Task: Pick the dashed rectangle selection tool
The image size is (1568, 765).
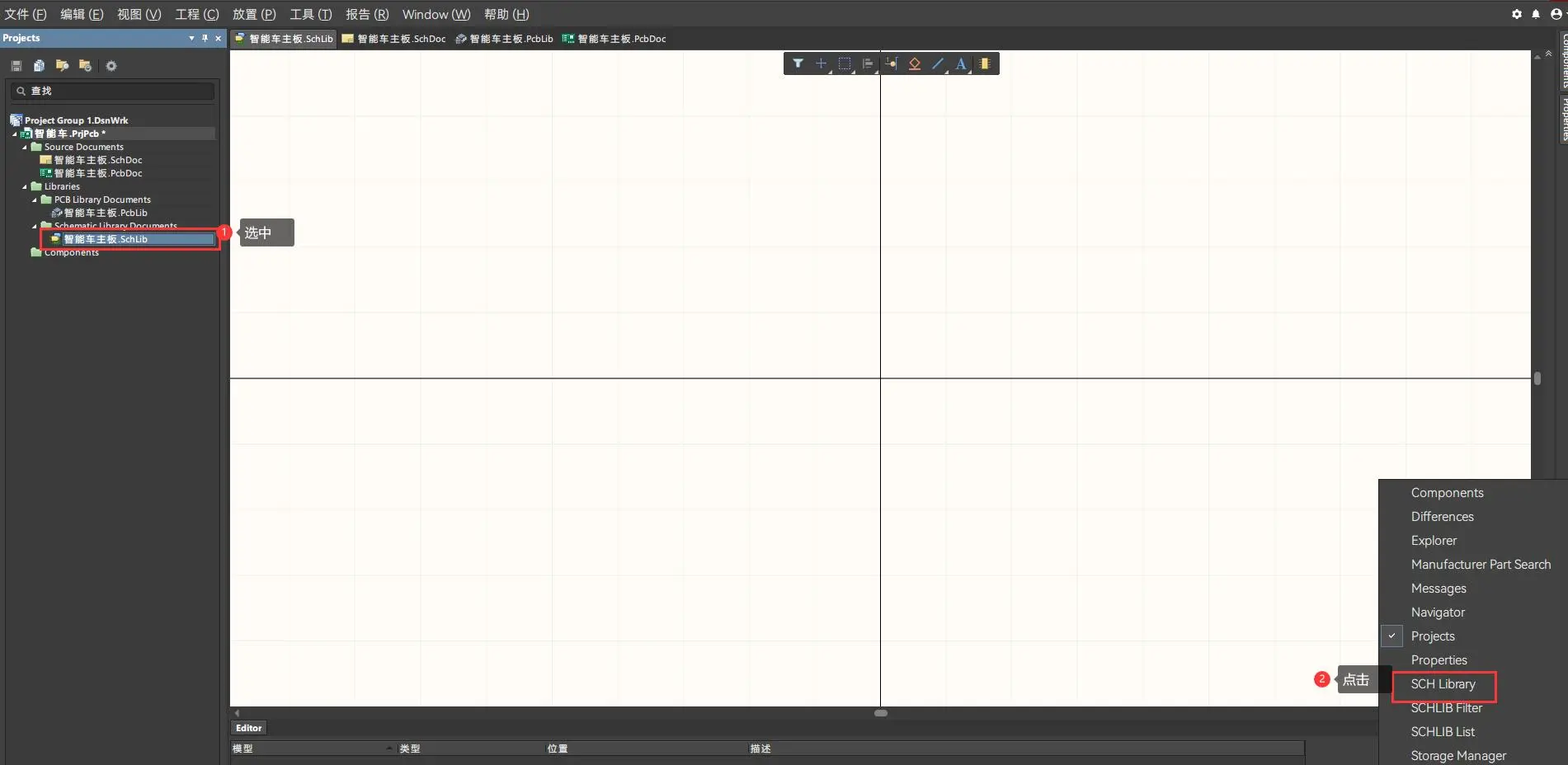Action: (x=845, y=63)
